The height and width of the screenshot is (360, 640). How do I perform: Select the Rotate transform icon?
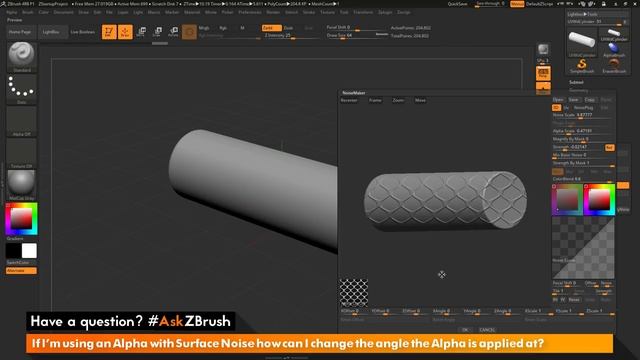tap(173, 32)
